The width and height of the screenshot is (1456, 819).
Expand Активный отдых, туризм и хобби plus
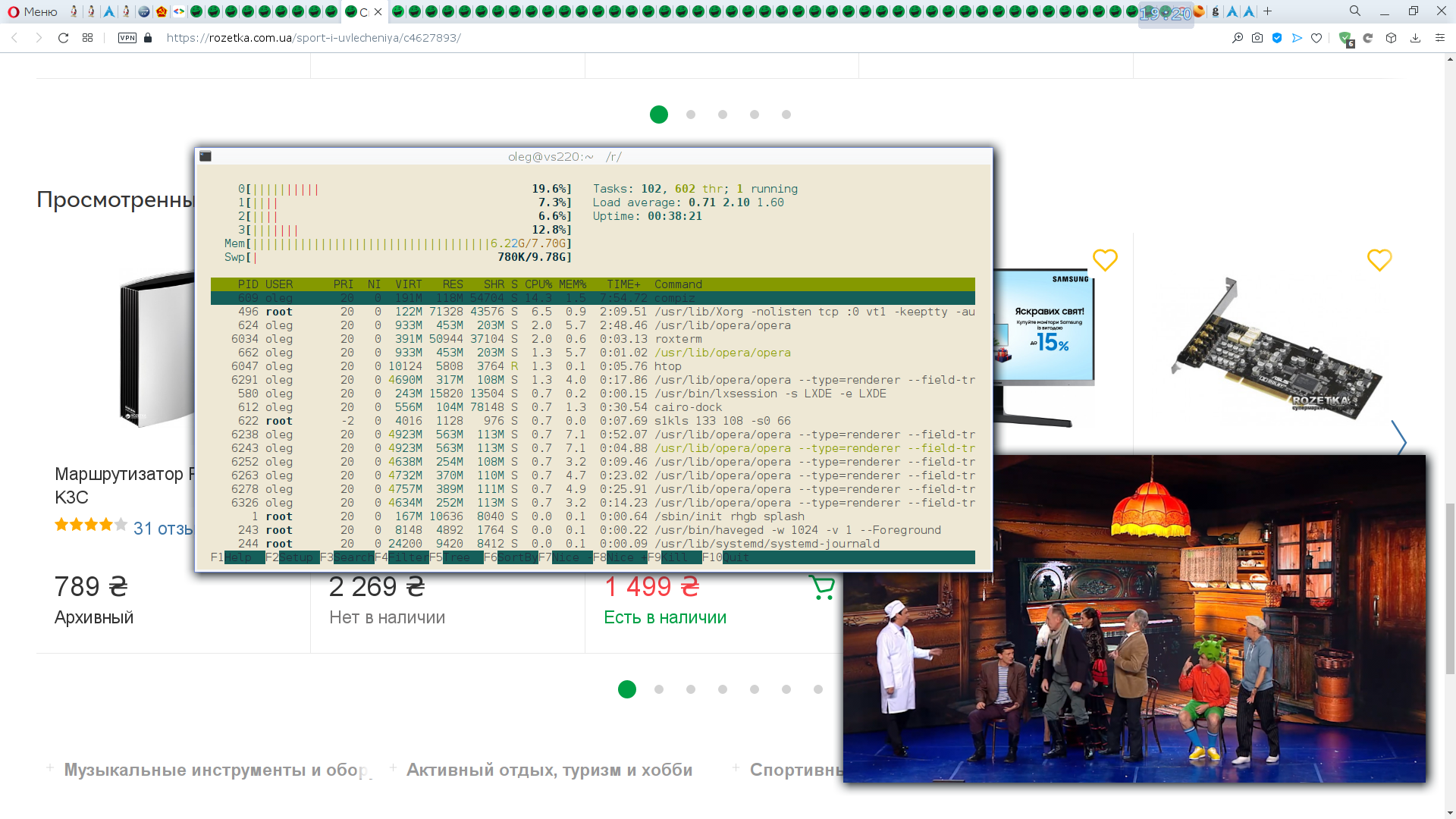click(393, 768)
